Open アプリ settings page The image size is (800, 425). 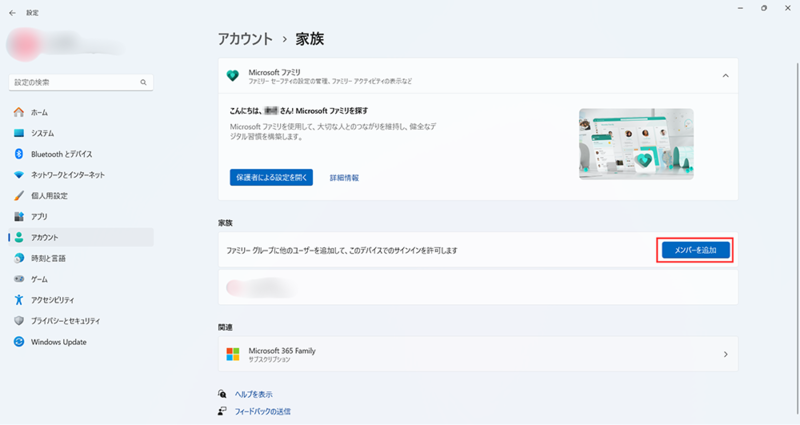tap(81, 217)
